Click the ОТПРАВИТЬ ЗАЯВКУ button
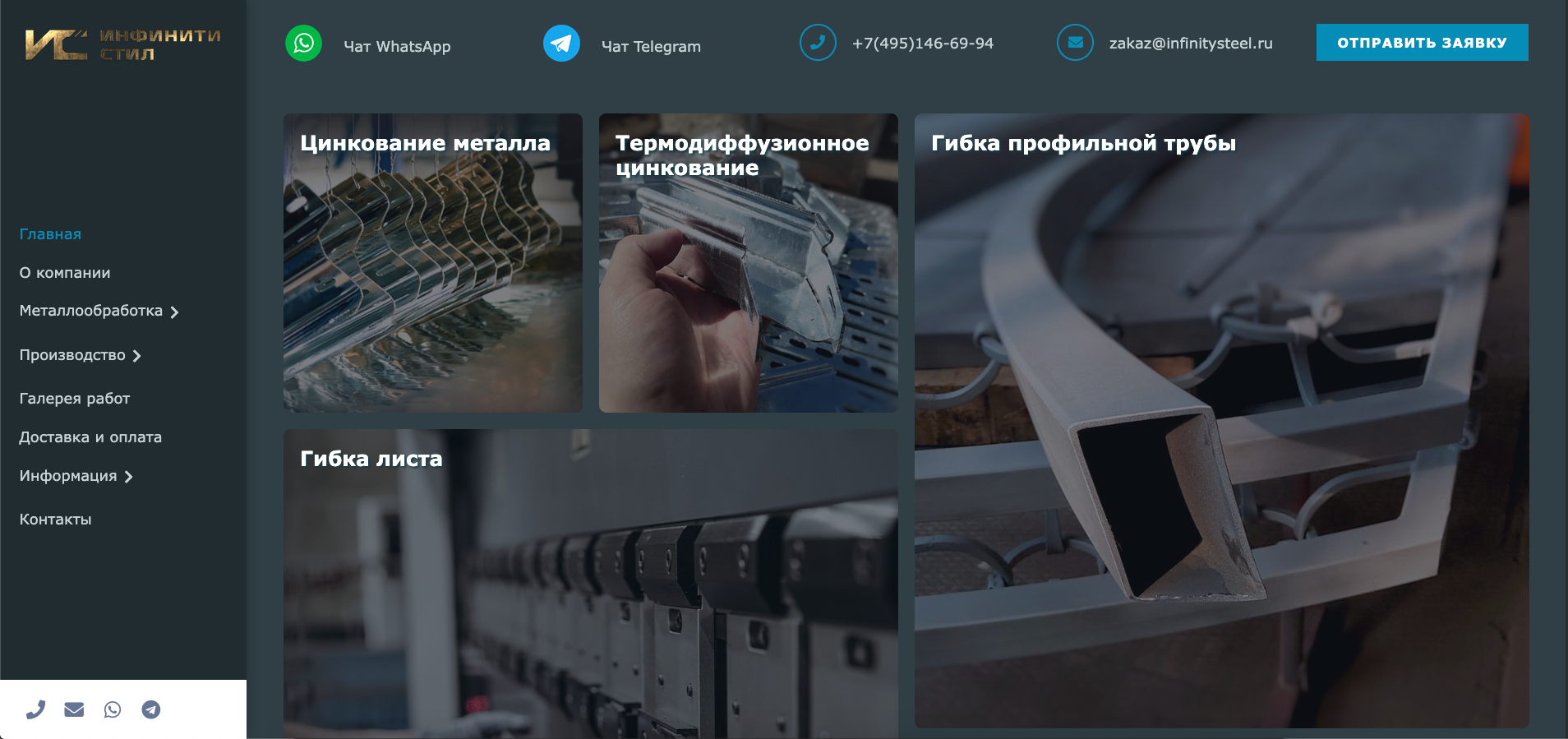Image resolution: width=1568 pixels, height=739 pixels. point(1422,43)
